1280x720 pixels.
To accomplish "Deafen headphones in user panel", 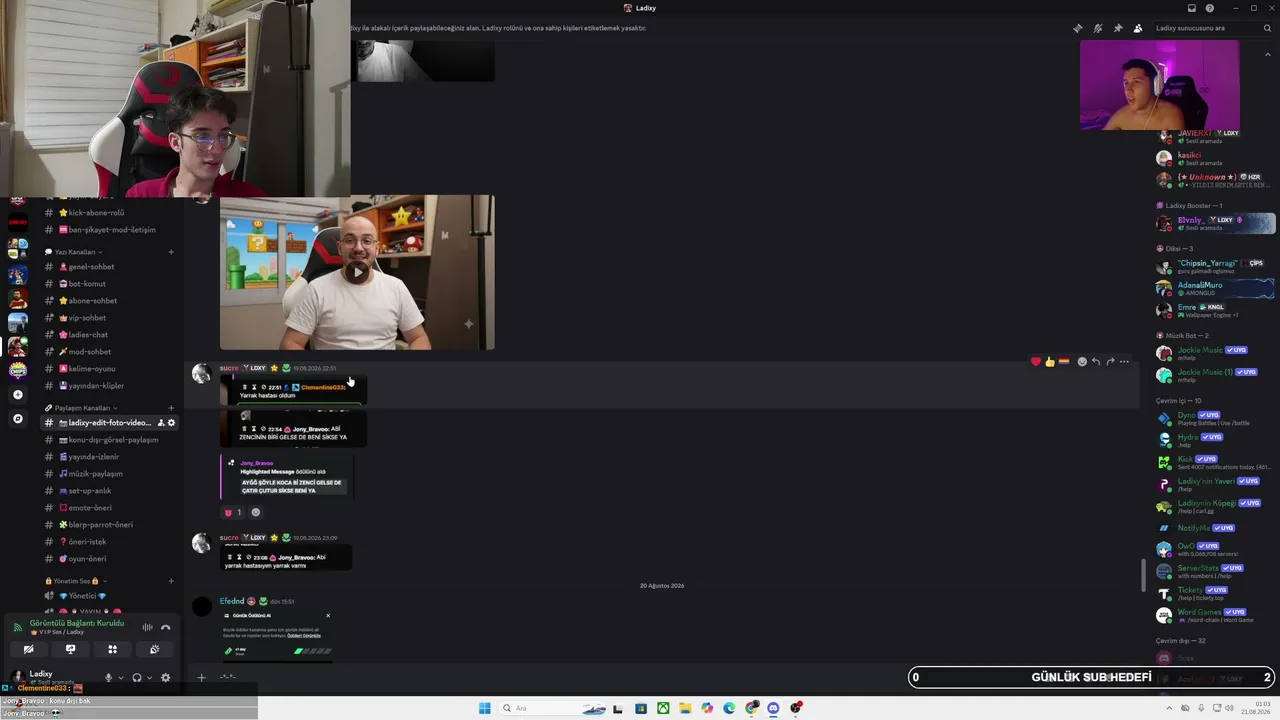I will pos(137,677).
